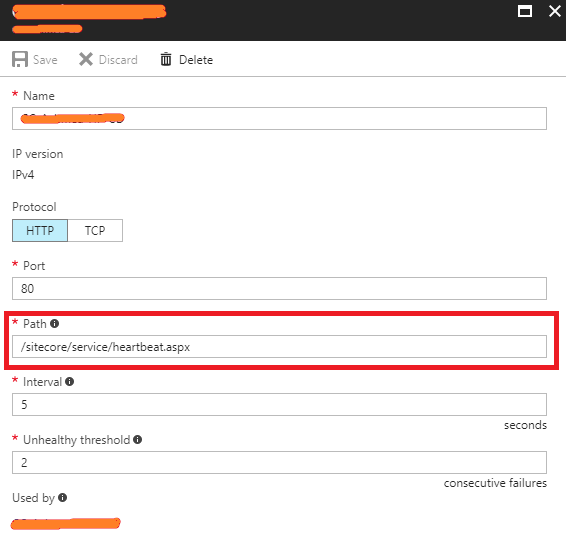Click the Discard label text

click(118, 60)
